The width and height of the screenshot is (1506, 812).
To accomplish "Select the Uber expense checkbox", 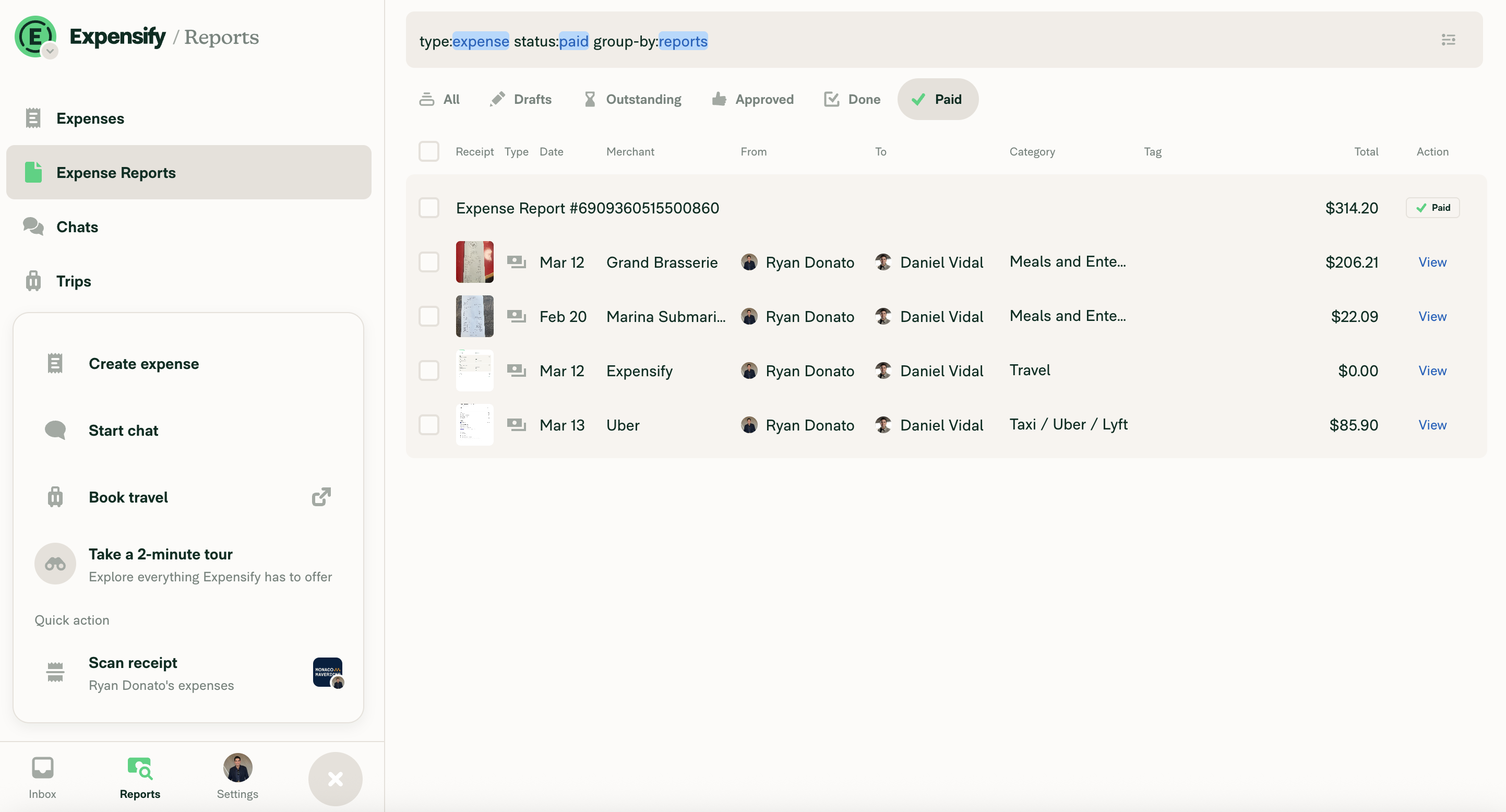I will click(428, 425).
